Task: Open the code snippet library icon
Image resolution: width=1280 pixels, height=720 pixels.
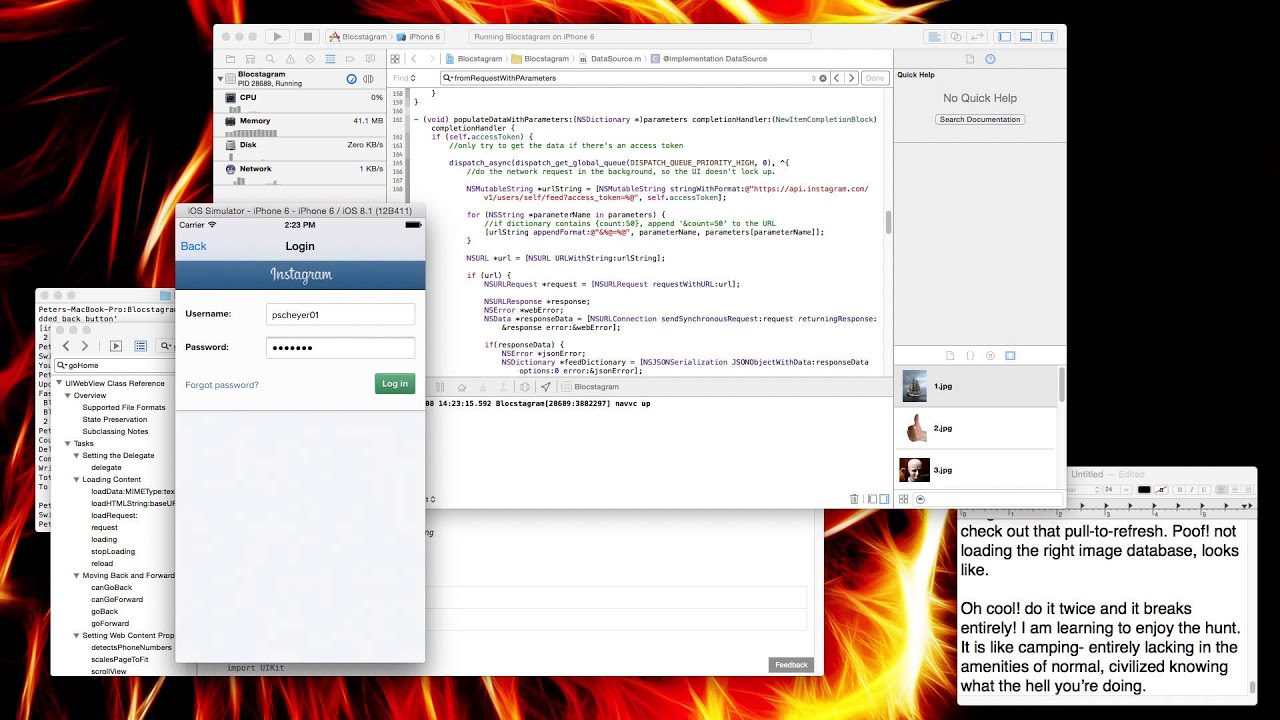Action: (x=970, y=355)
